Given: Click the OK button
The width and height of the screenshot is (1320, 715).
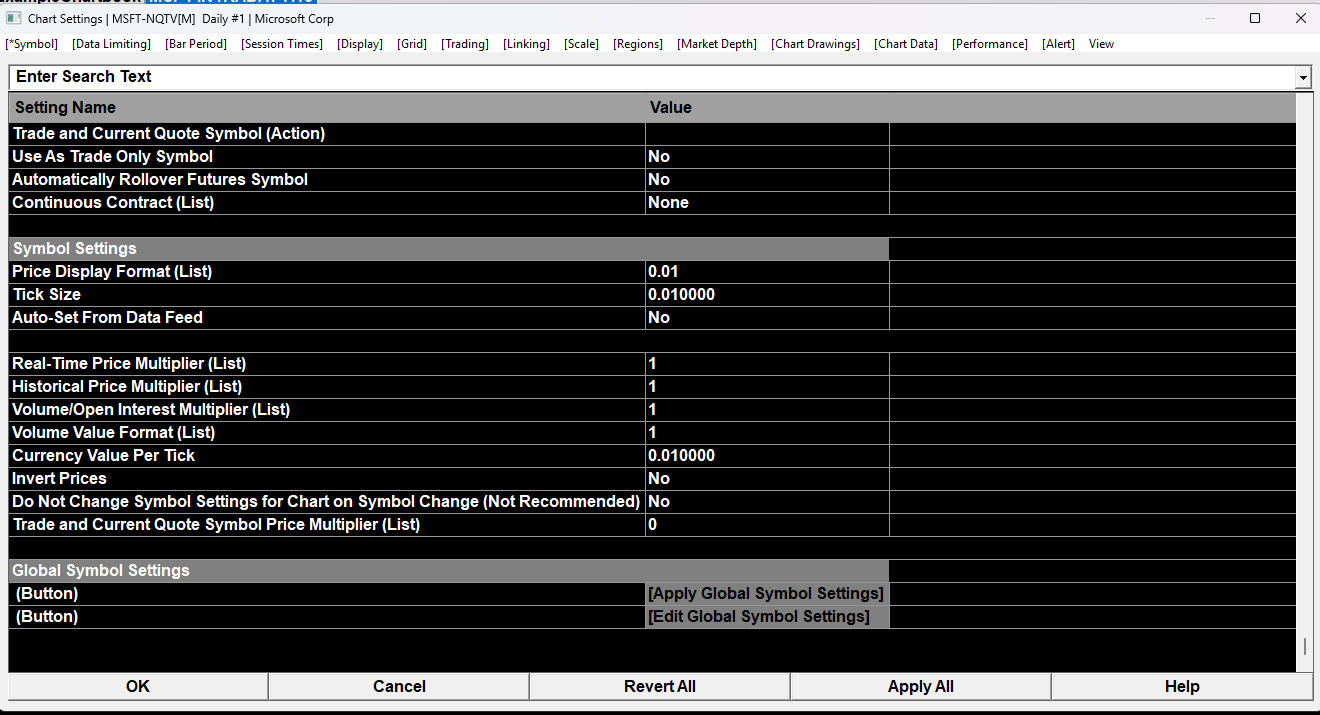Looking at the screenshot, I should point(138,686).
